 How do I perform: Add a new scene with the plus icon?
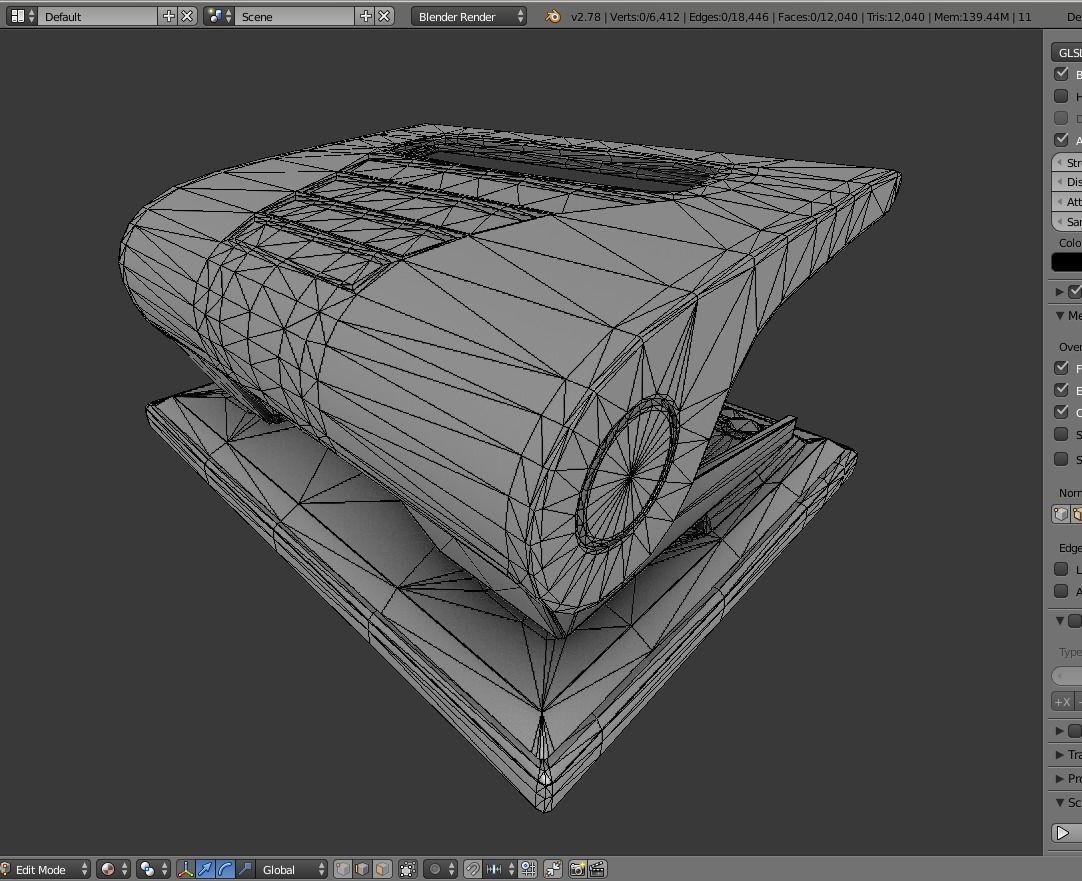coord(365,16)
